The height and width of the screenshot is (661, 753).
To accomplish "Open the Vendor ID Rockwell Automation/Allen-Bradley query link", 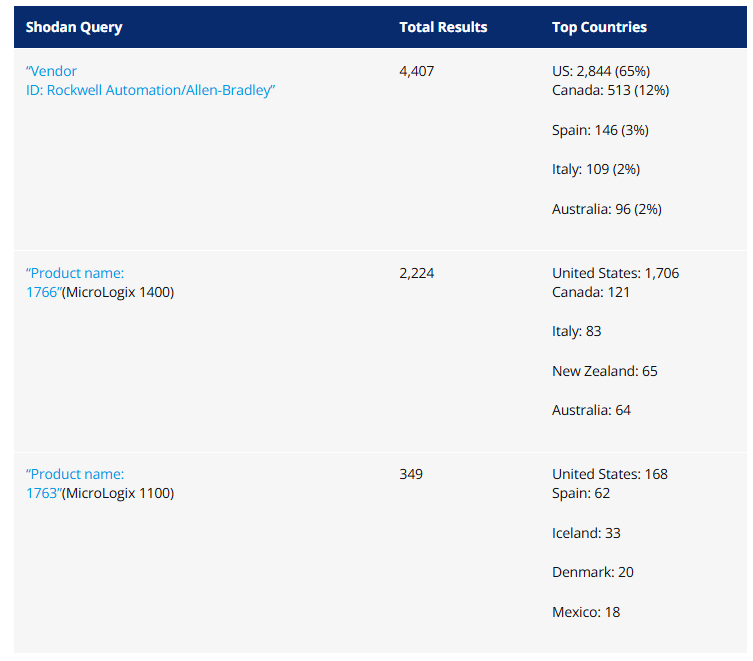I will coord(150,81).
